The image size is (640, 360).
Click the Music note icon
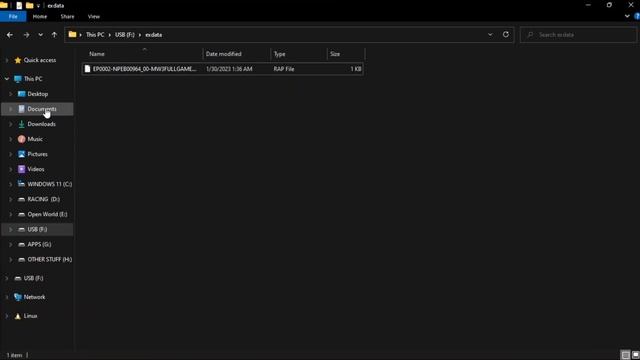[21, 139]
